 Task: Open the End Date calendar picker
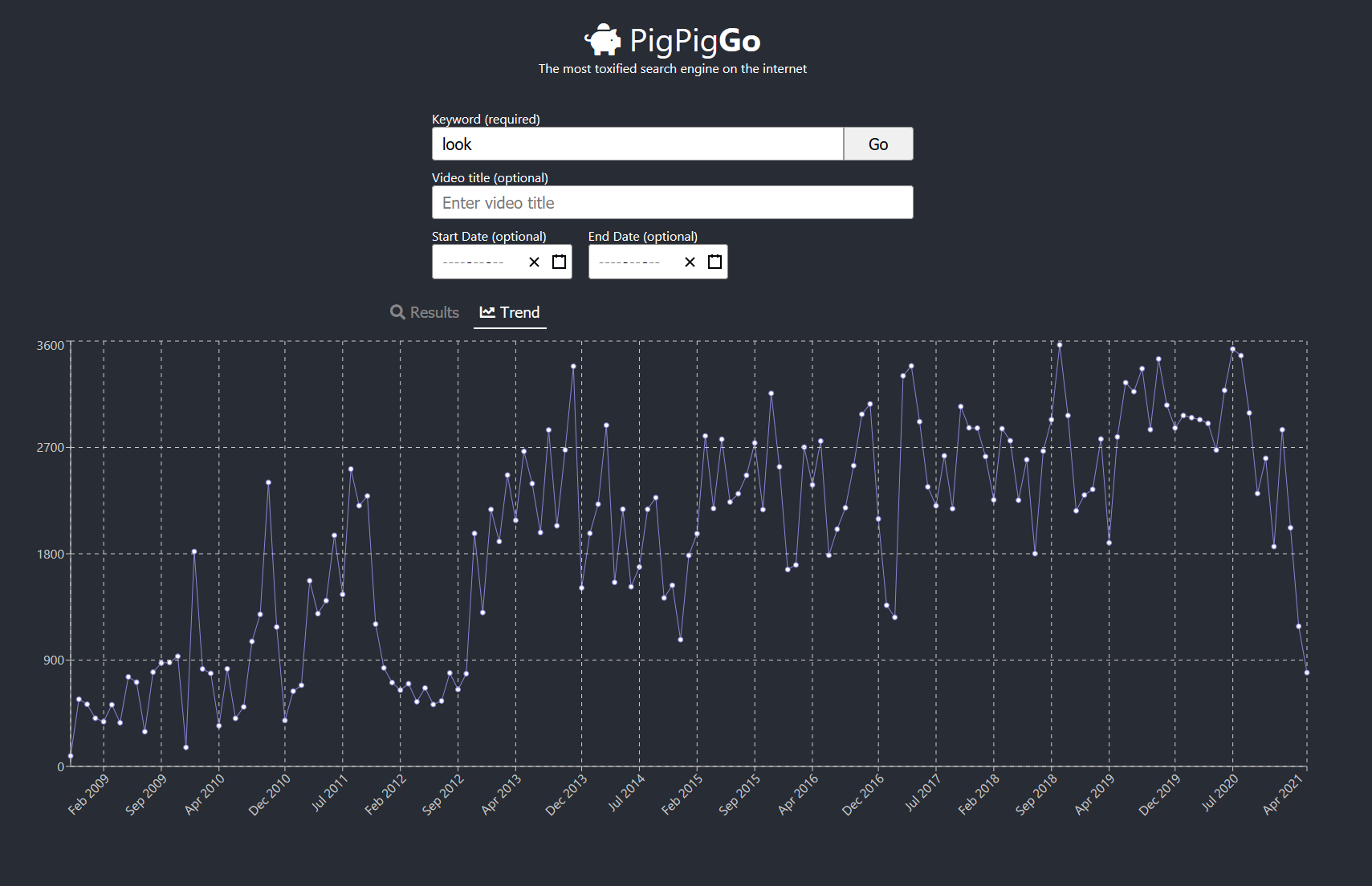(x=715, y=262)
